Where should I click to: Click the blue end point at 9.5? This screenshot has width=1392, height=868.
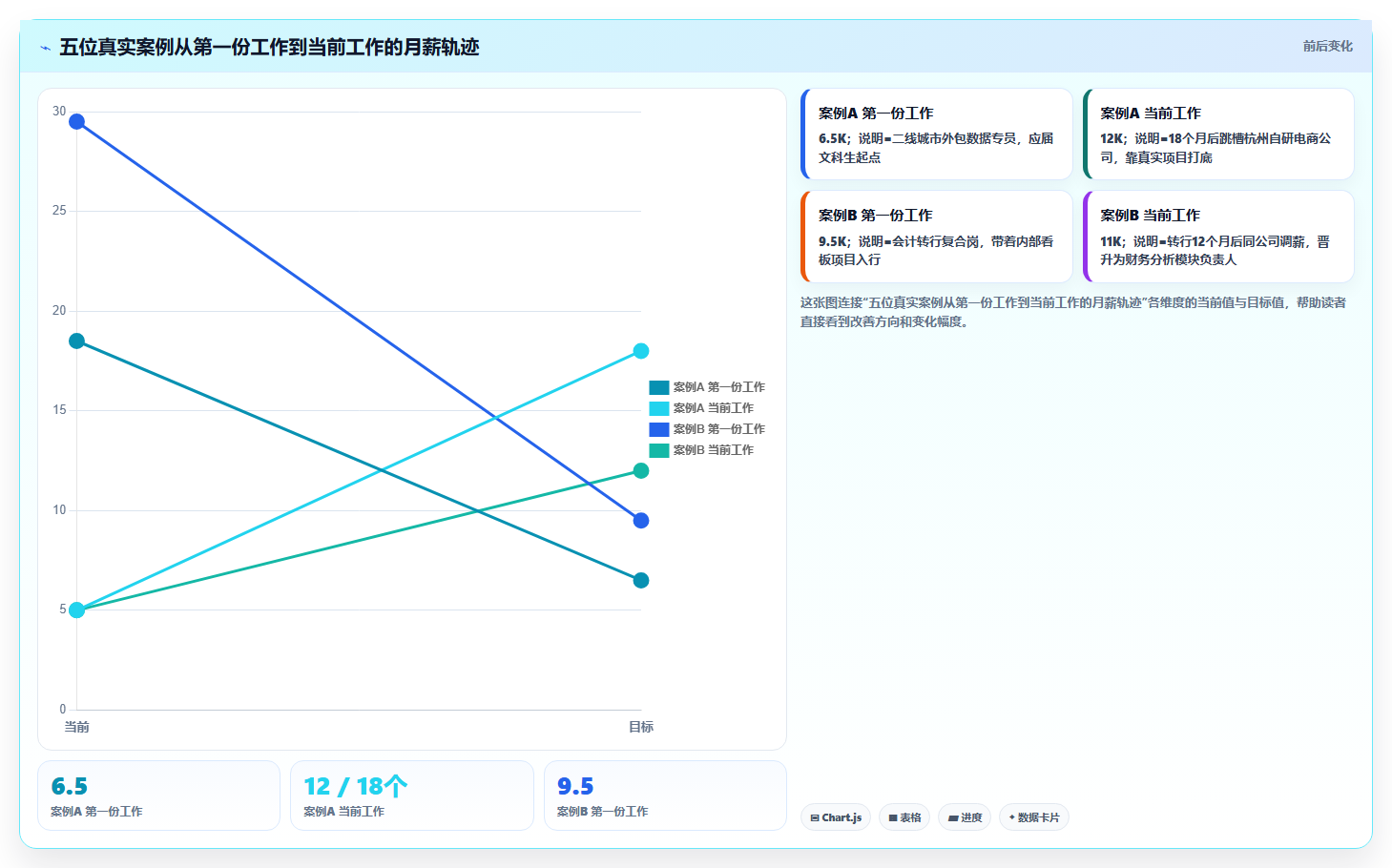[641, 521]
